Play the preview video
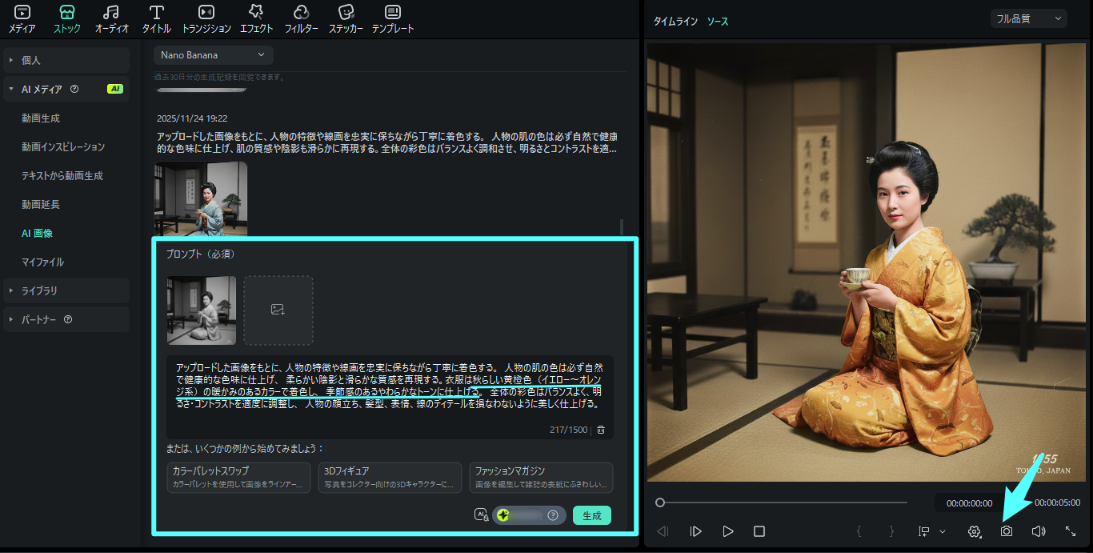 click(x=728, y=531)
